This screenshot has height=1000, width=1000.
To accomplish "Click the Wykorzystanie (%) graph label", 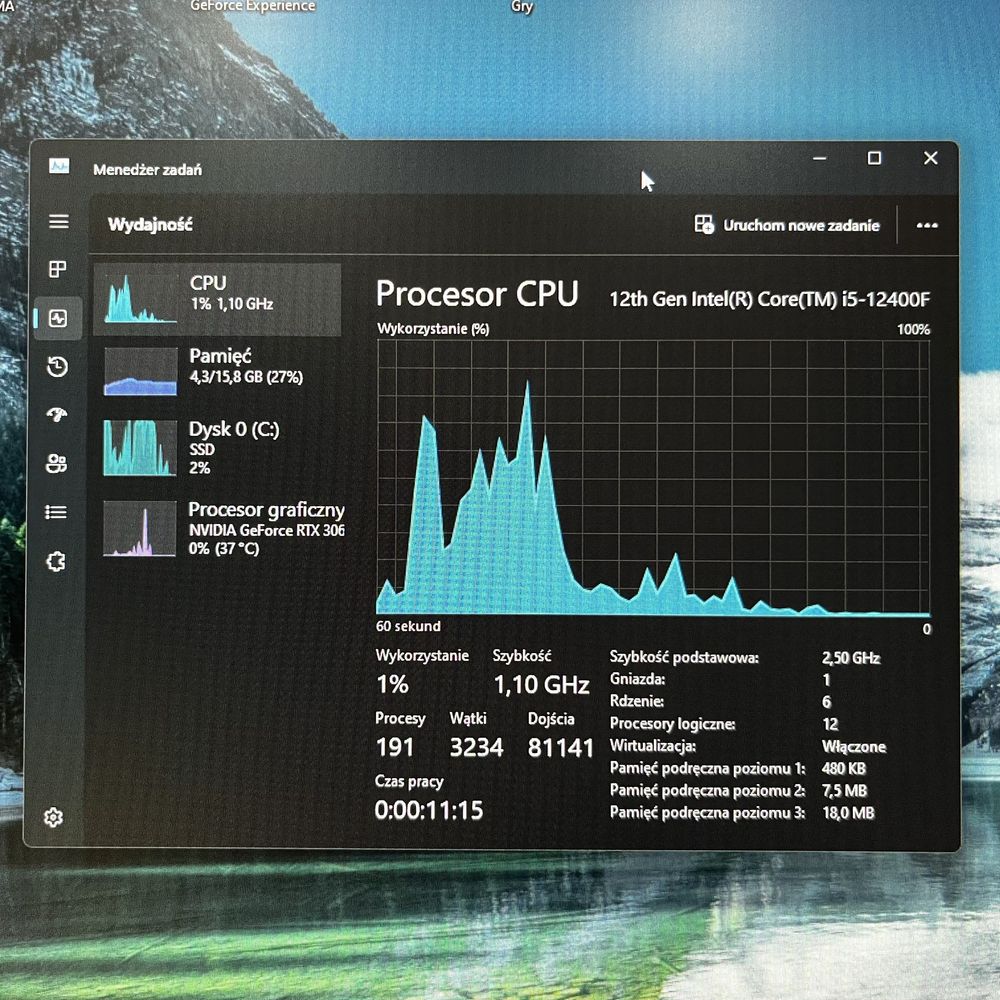I will (x=433, y=329).
